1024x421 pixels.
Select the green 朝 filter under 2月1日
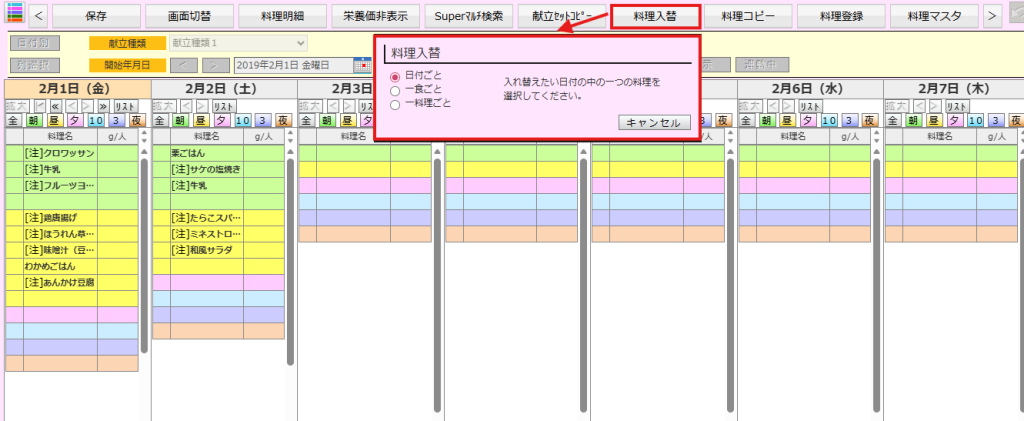(32, 120)
